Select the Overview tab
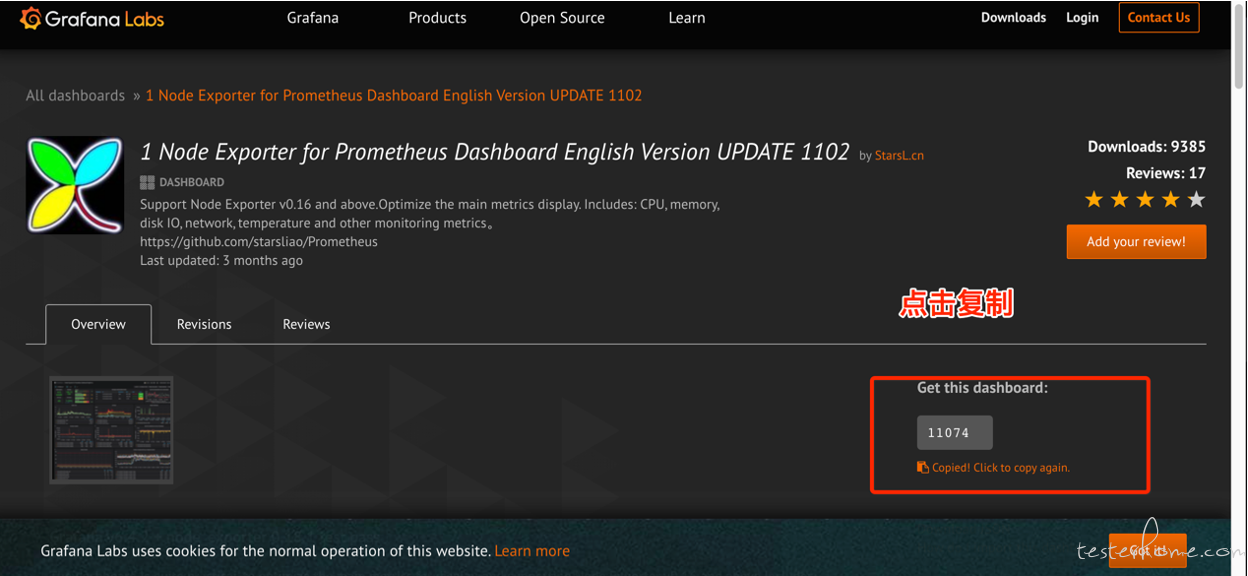This screenshot has width=1248, height=576. (x=98, y=324)
